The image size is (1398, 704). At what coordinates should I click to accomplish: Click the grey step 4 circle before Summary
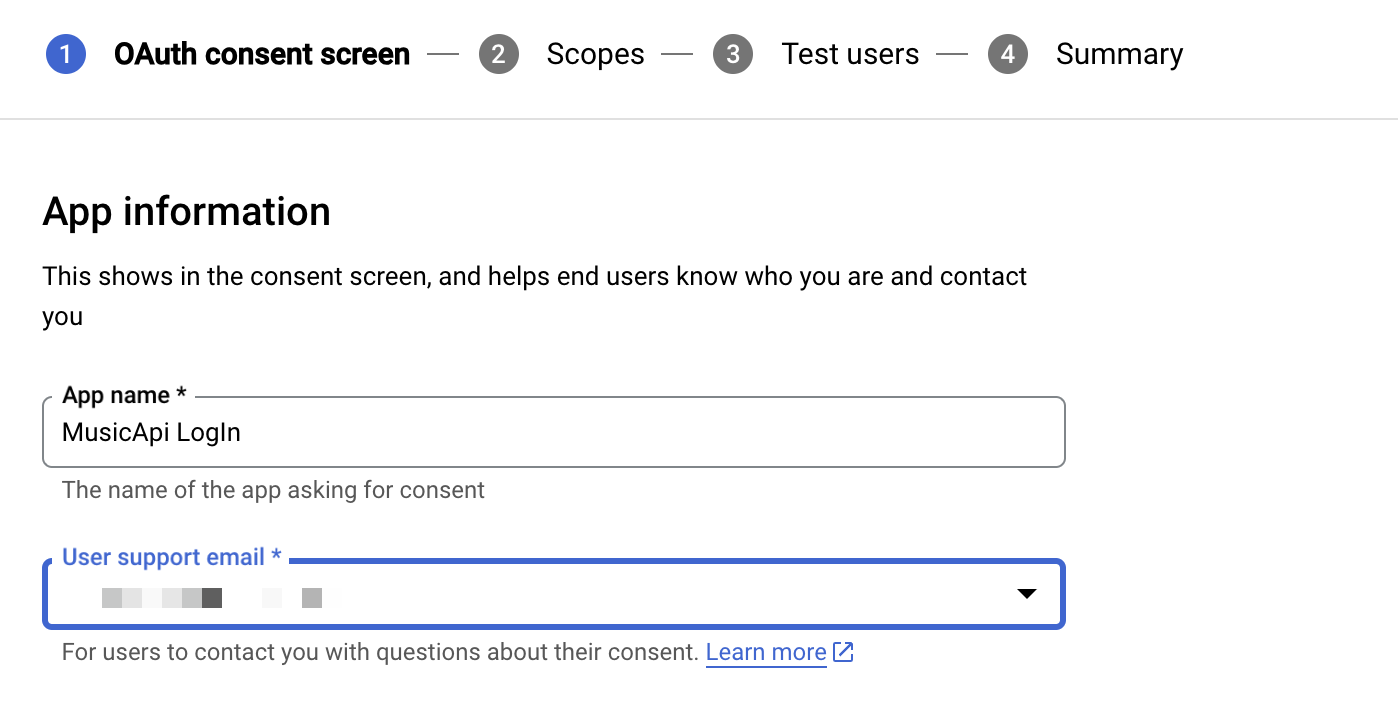tap(1008, 54)
